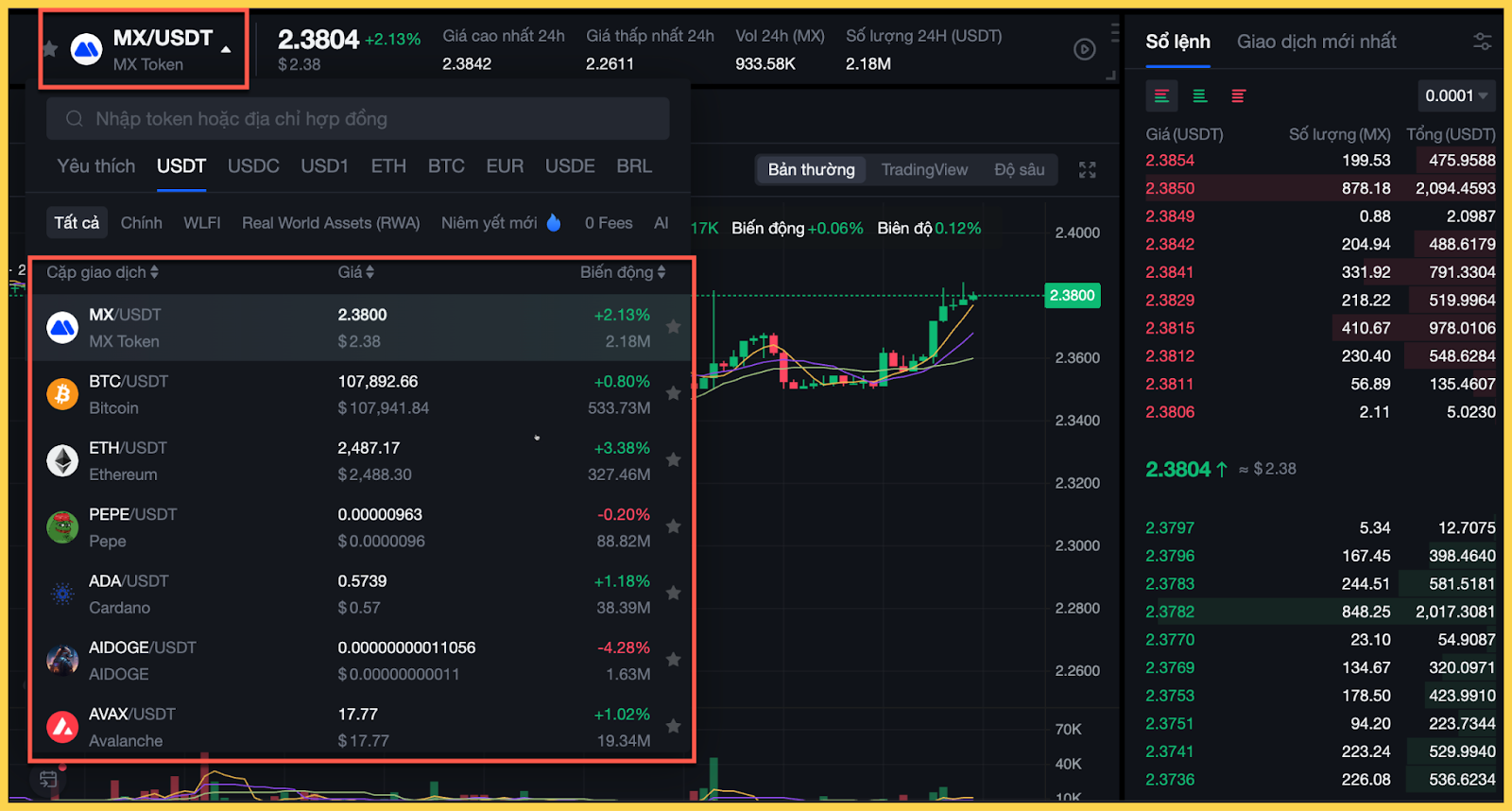Open order book settings sliders icon
1512x811 pixels.
pyautogui.click(x=1483, y=42)
